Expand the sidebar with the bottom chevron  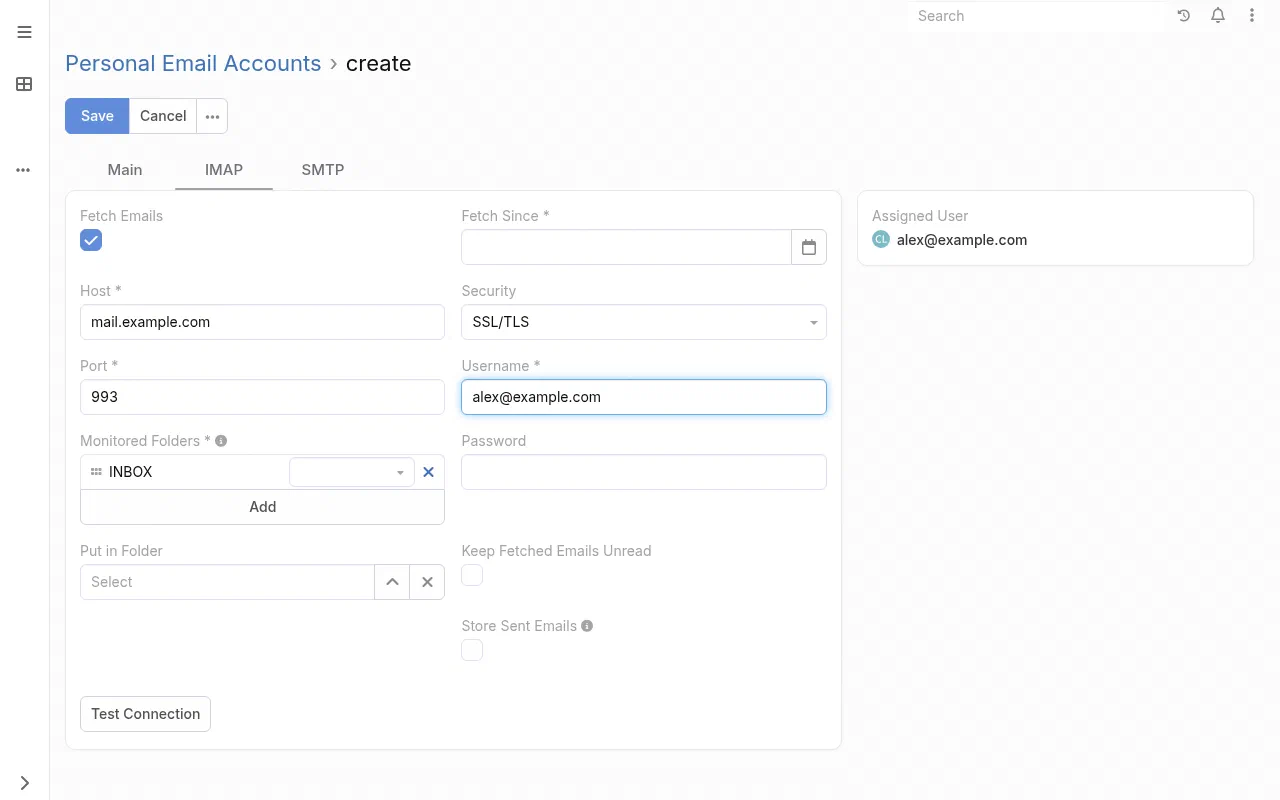coord(24,783)
